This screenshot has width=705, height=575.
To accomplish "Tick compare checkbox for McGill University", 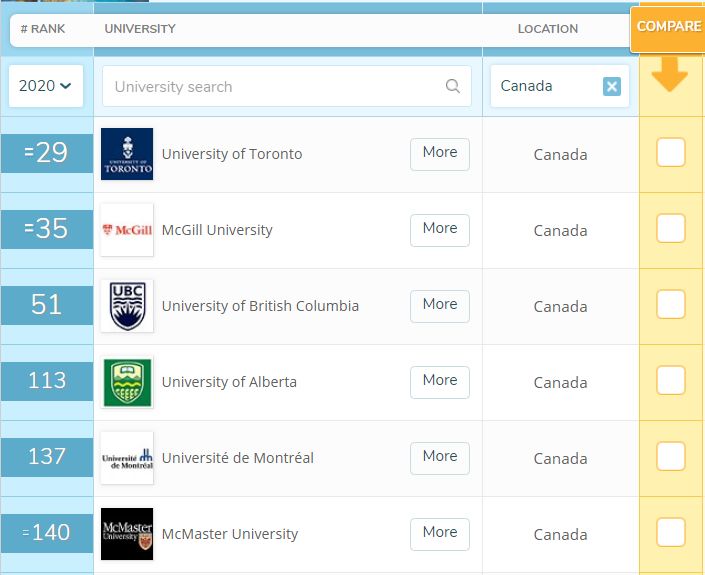I will coord(671,229).
